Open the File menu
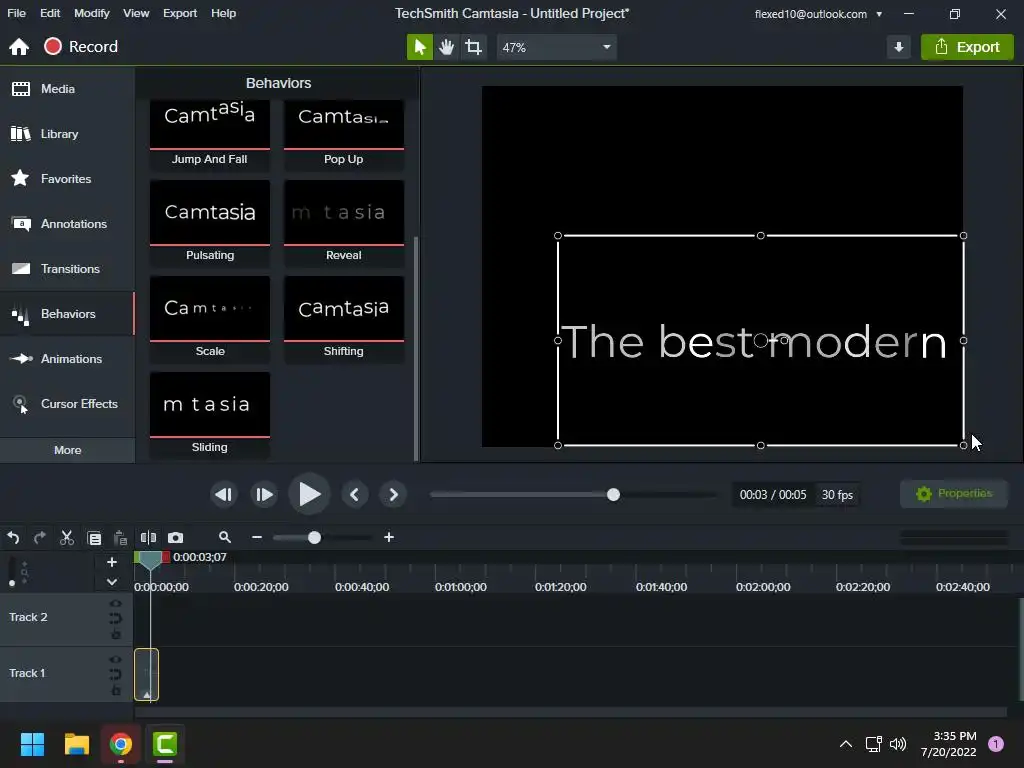1024x768 pixels. point(16,13)
